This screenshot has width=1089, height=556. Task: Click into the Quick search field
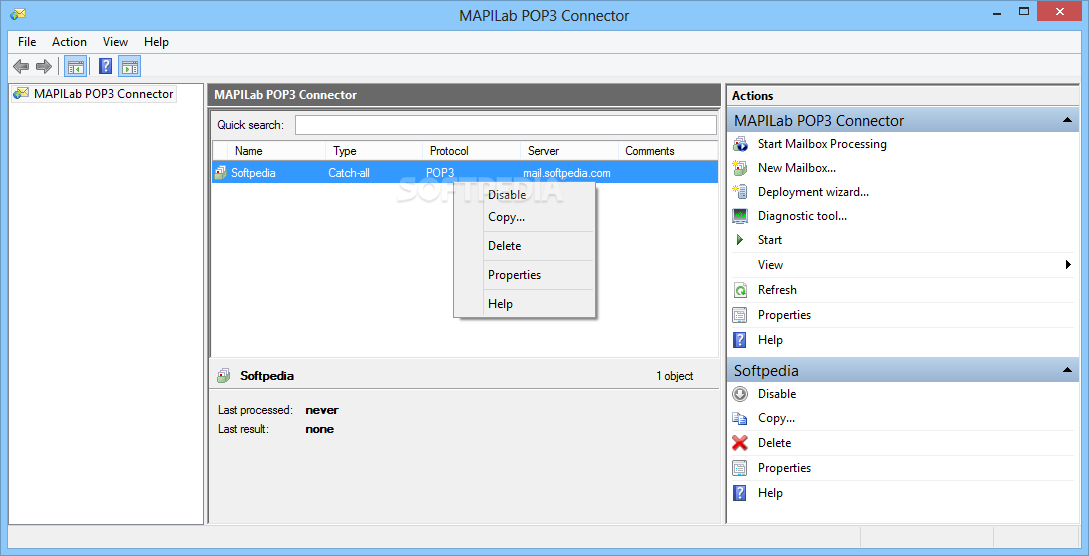point(506,125)
